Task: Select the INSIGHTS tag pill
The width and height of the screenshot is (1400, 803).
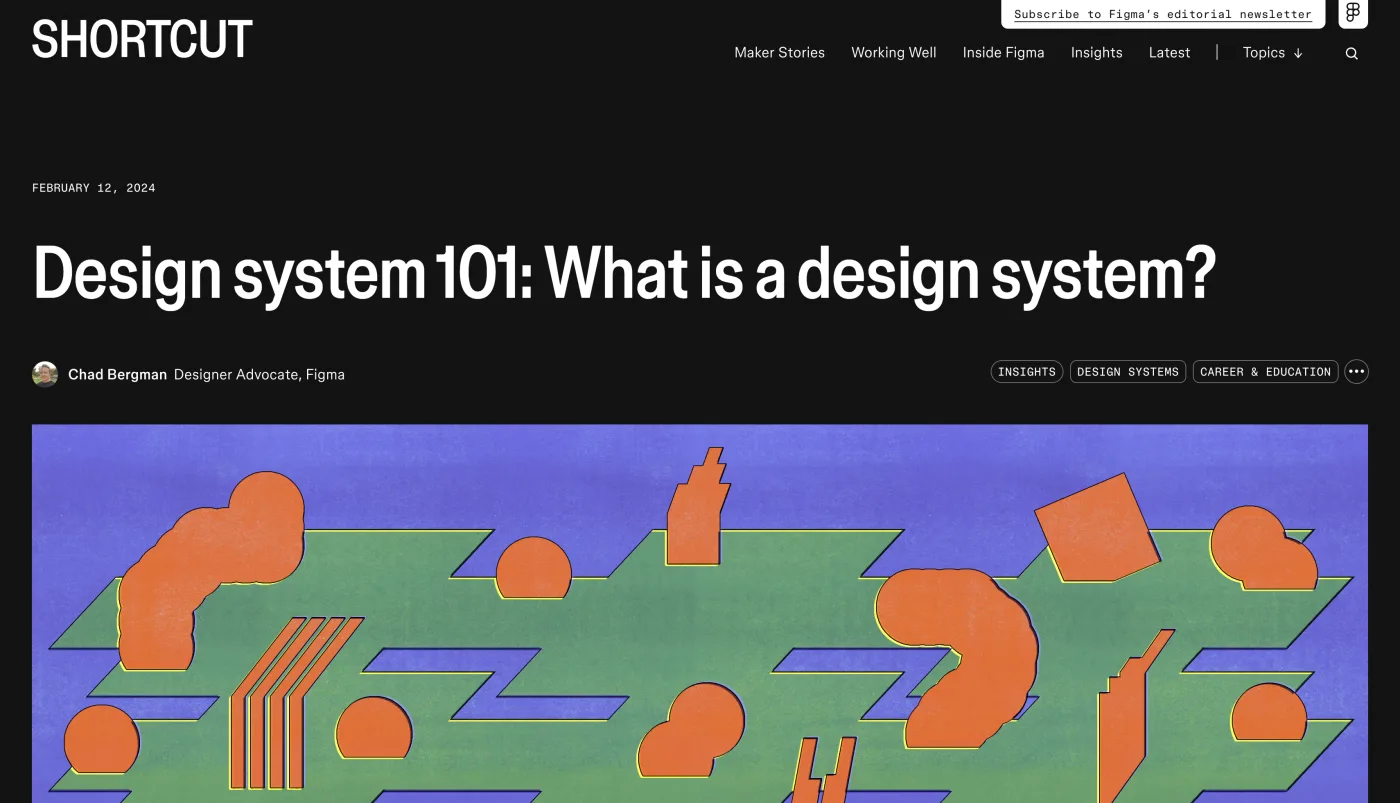Action: [x=1027, y=372]
